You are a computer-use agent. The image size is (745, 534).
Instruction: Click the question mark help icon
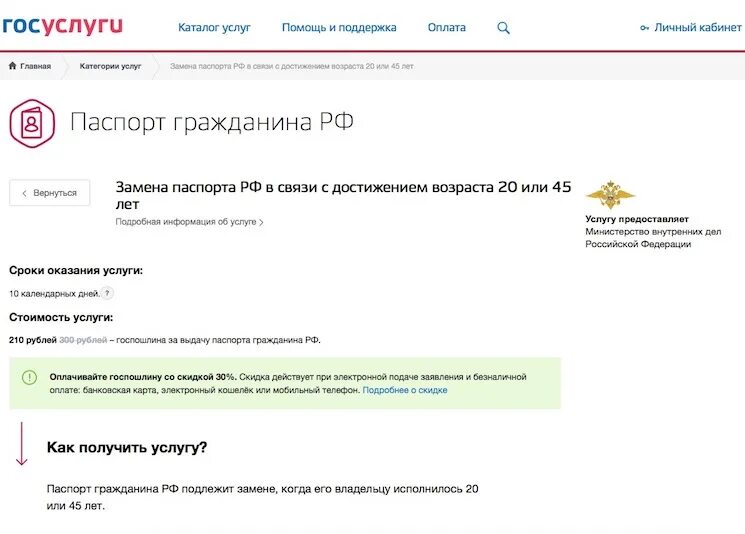[x=107, y=293]
